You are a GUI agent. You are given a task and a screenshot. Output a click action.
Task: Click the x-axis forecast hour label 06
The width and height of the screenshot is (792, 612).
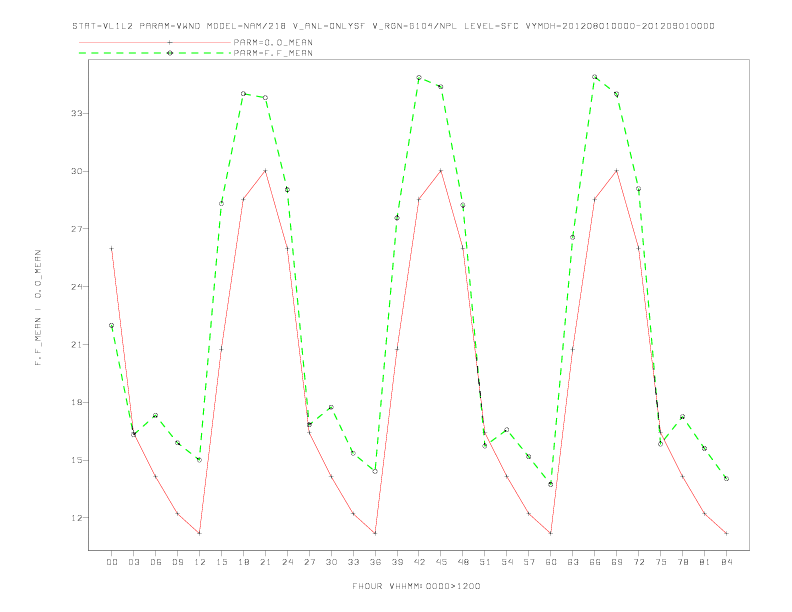(156, 562)
